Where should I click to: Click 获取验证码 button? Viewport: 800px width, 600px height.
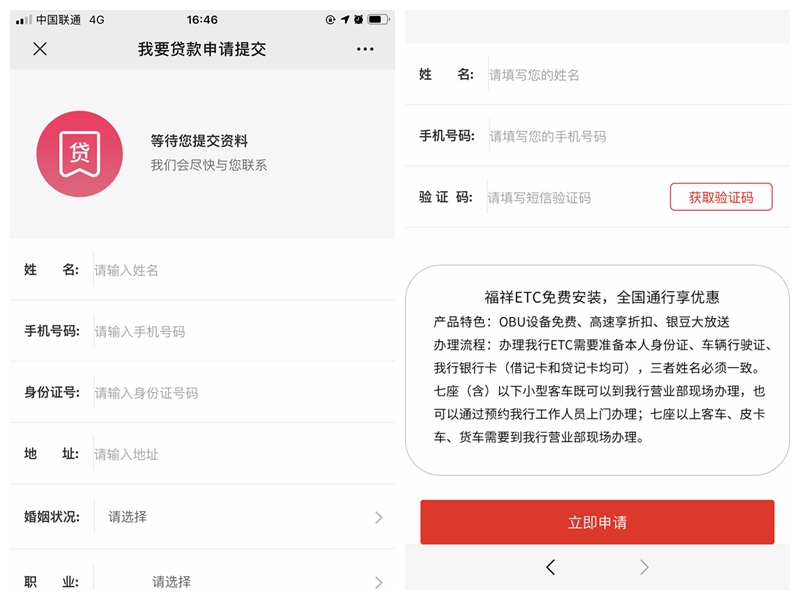coord(721,197)
